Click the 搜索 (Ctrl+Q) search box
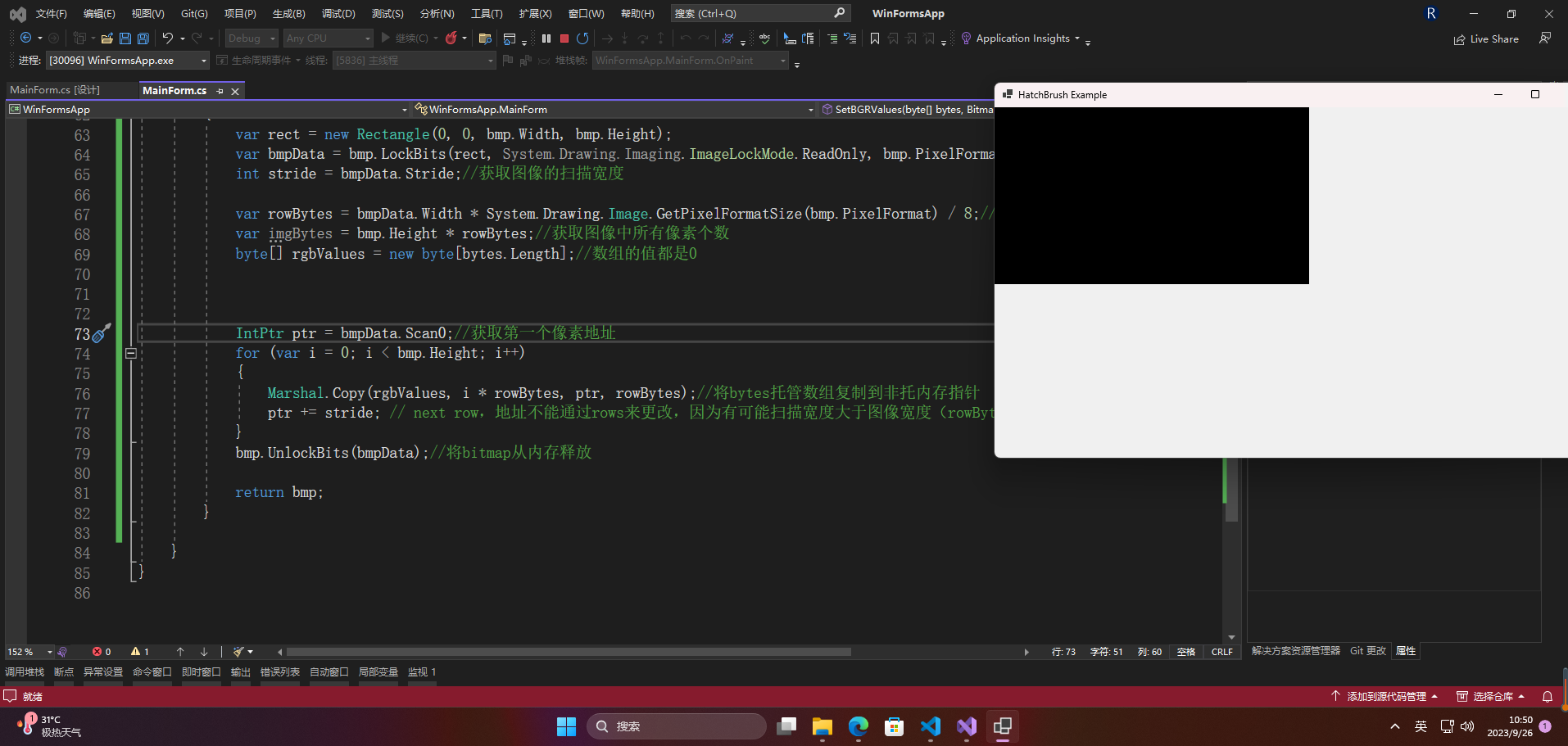1568x746 pixels. click(x=760, y=14)
